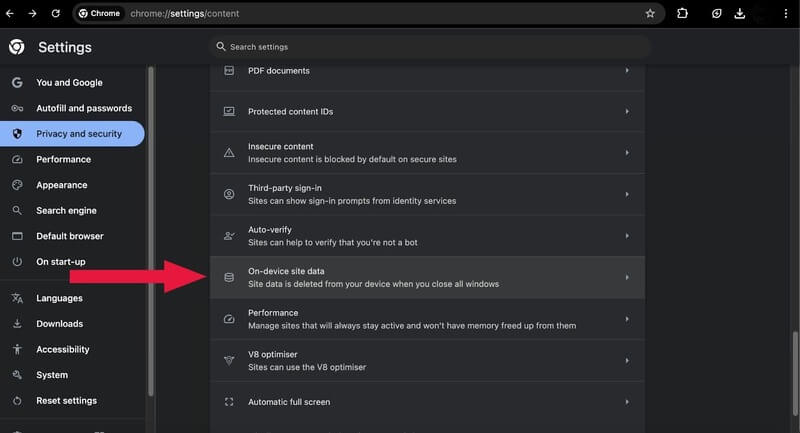
Task: Open System settings
Action: point(72,374)
